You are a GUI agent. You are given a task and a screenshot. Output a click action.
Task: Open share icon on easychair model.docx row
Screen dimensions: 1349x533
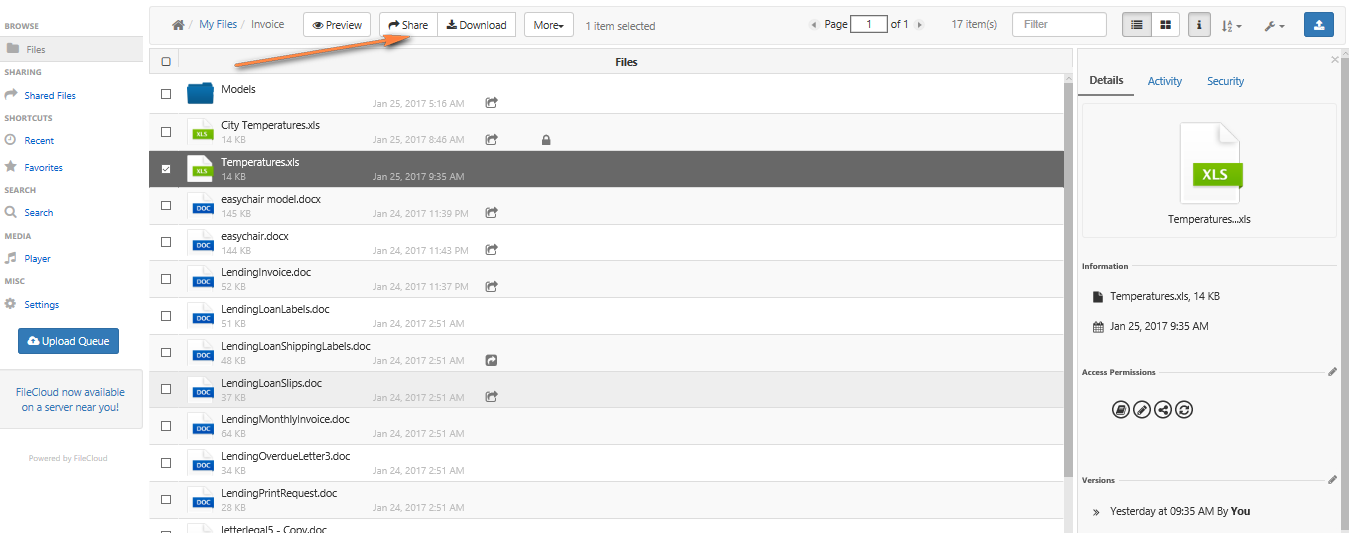492,212
